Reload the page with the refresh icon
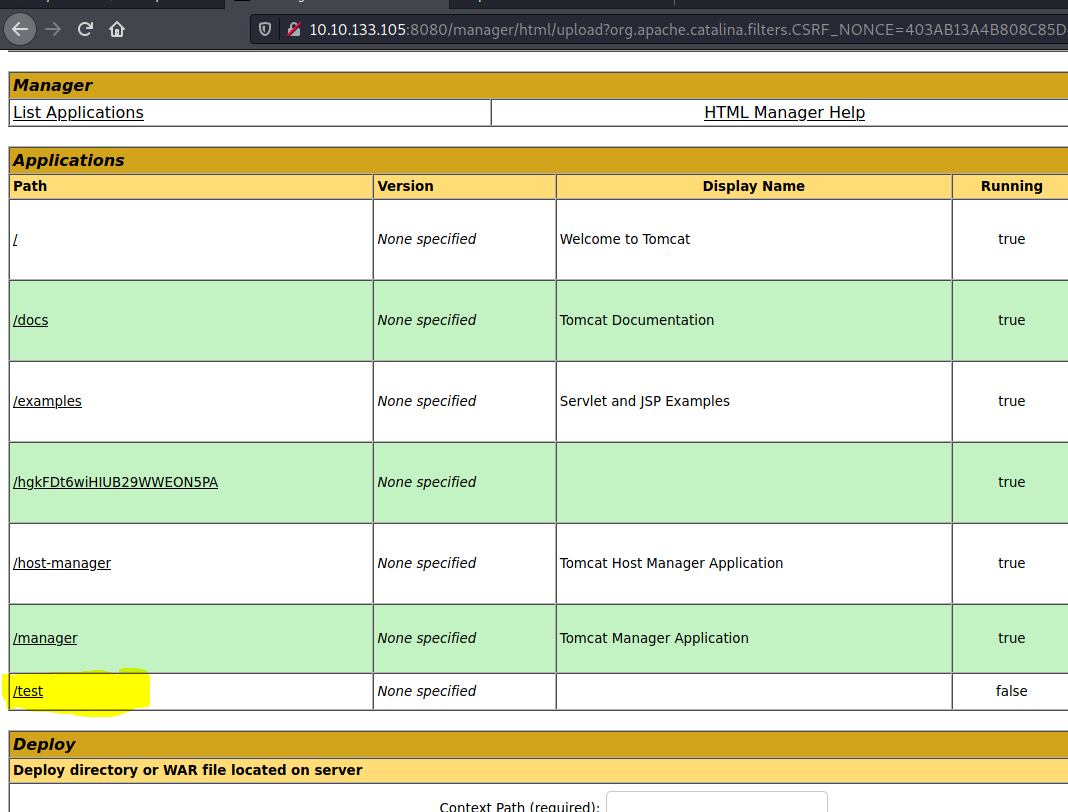 coord(85,29)
